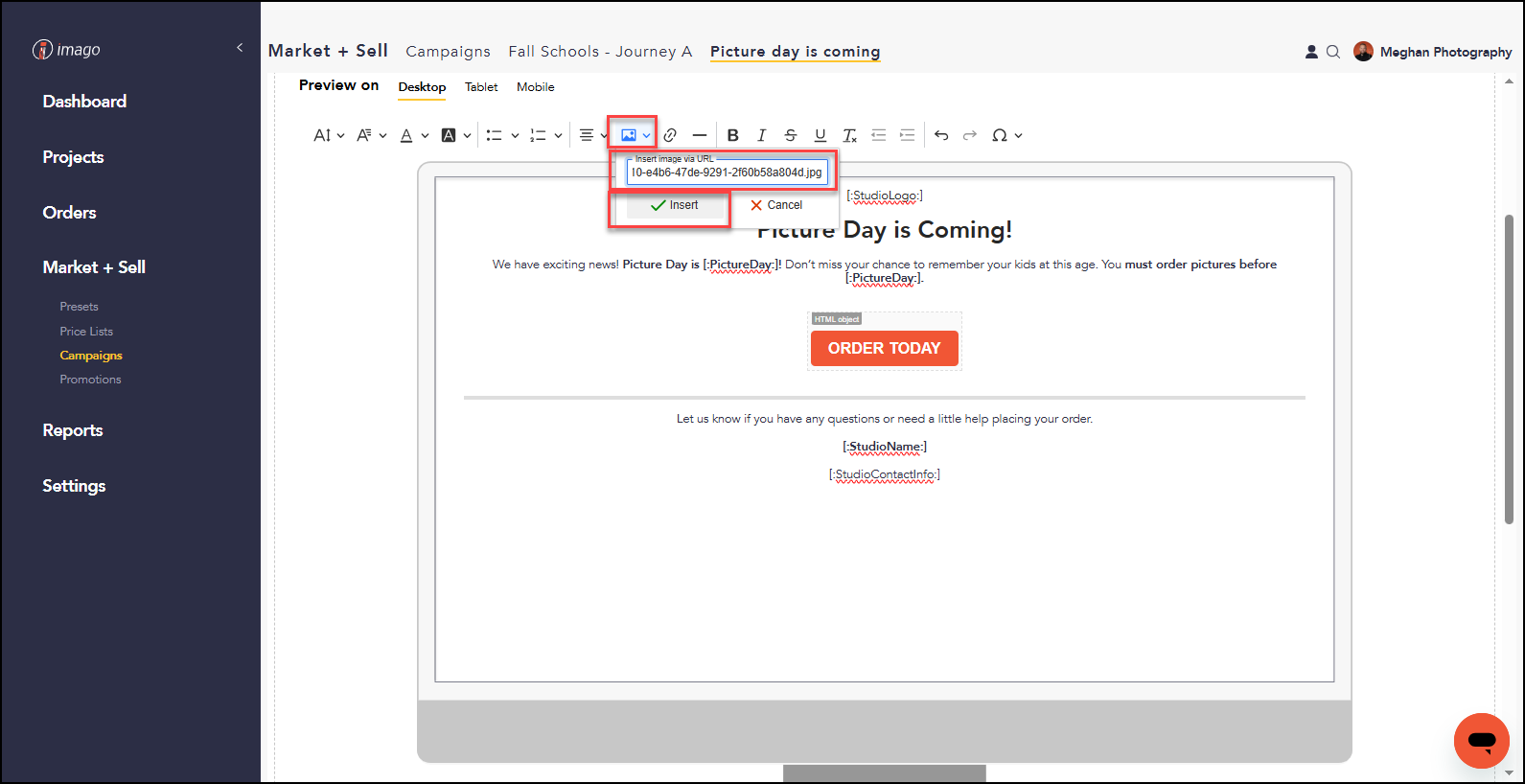Switch preview to Desktop
The image size is (1525, 784).
pyautogui.click(x=423, y=87)
